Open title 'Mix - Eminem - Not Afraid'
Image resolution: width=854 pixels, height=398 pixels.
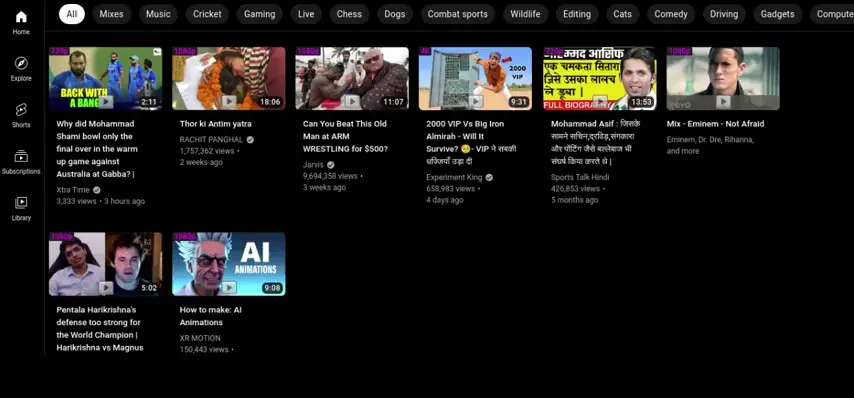click(x=715, y=124)
